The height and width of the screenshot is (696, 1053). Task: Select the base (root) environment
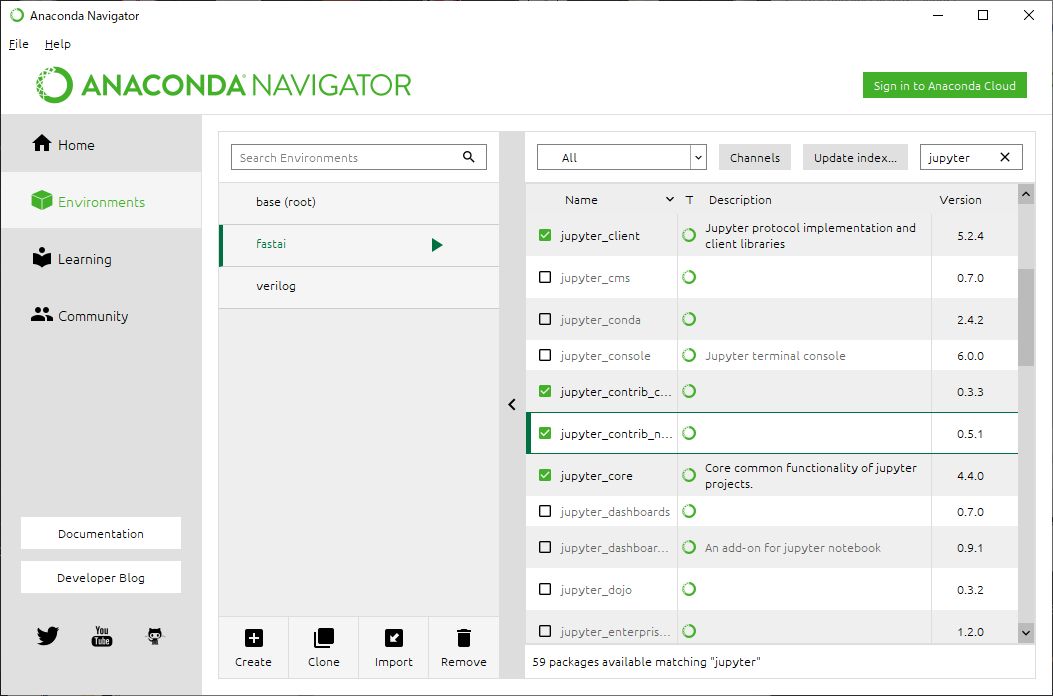359,202
